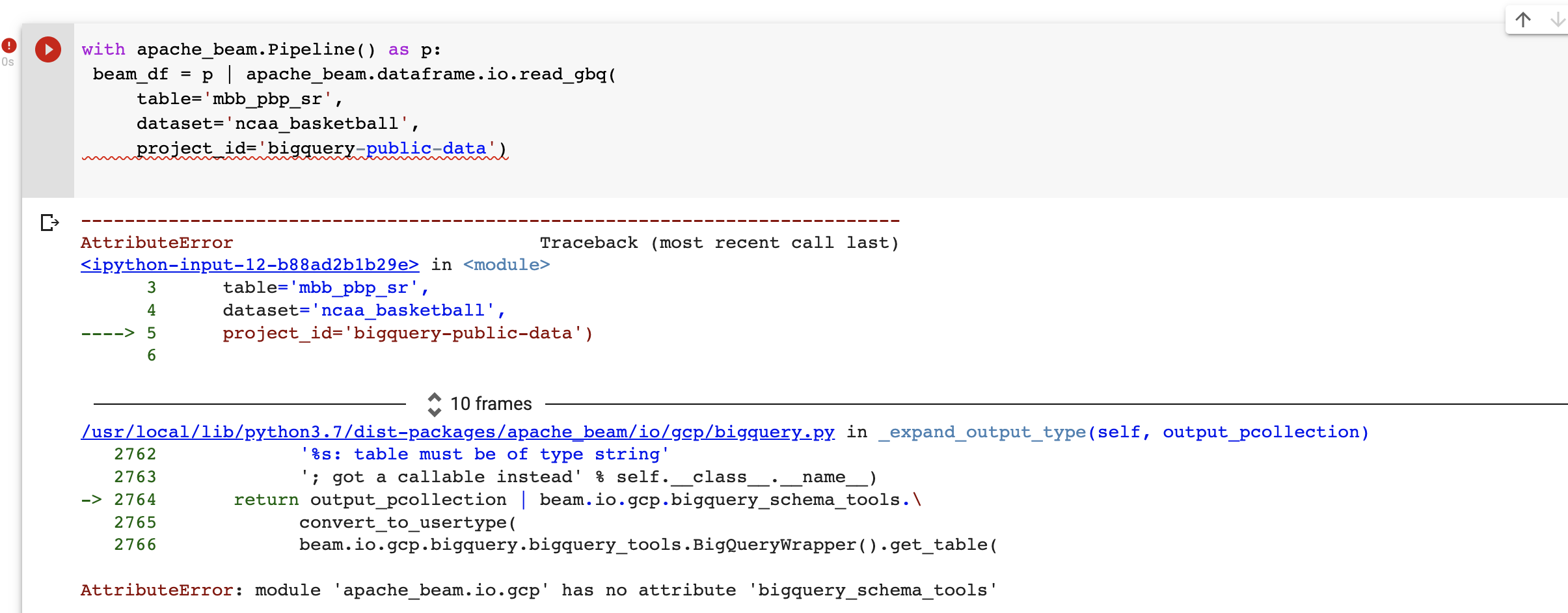This screenshot has width=1568, height=613.
Task: Click the upper chevron beside 10 frames
Action: pos(435,397)
